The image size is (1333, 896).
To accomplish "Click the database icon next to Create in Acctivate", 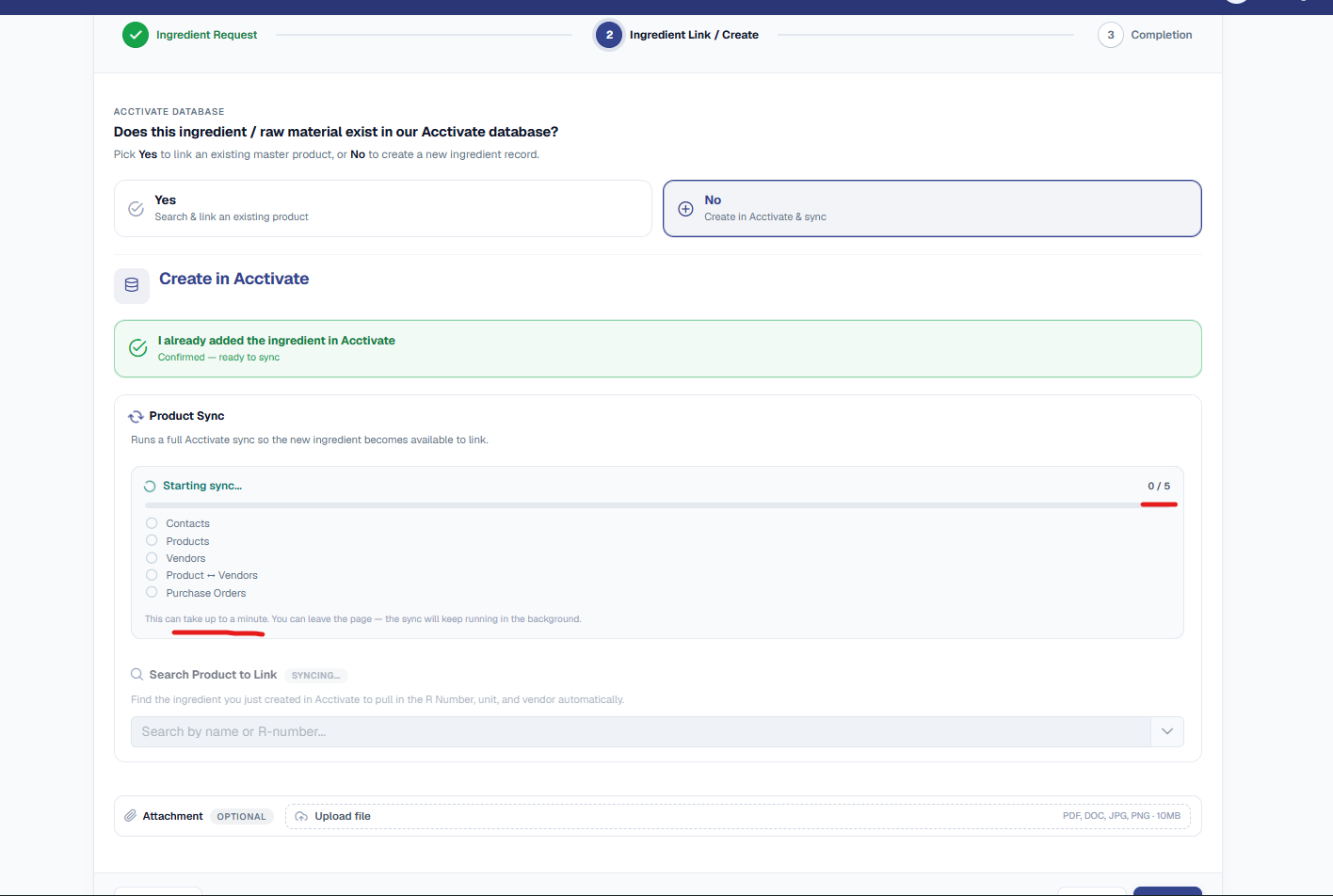I will pos(132,285).
